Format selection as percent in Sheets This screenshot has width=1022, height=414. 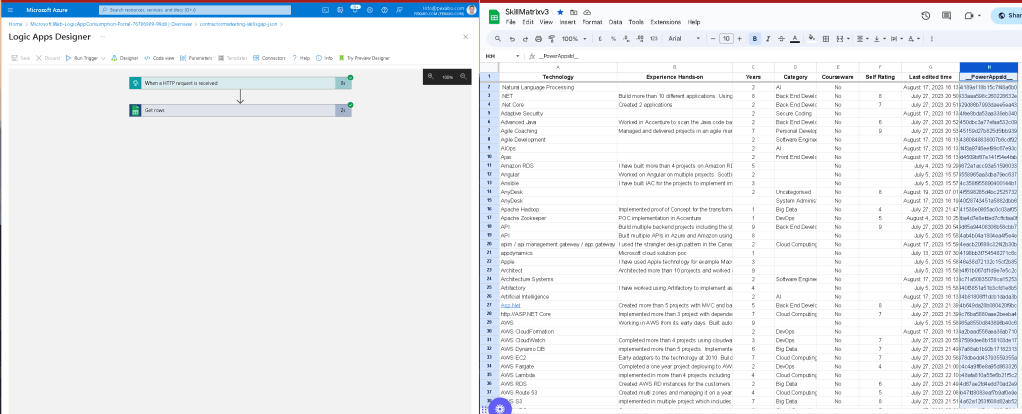(x=613, y=38)
